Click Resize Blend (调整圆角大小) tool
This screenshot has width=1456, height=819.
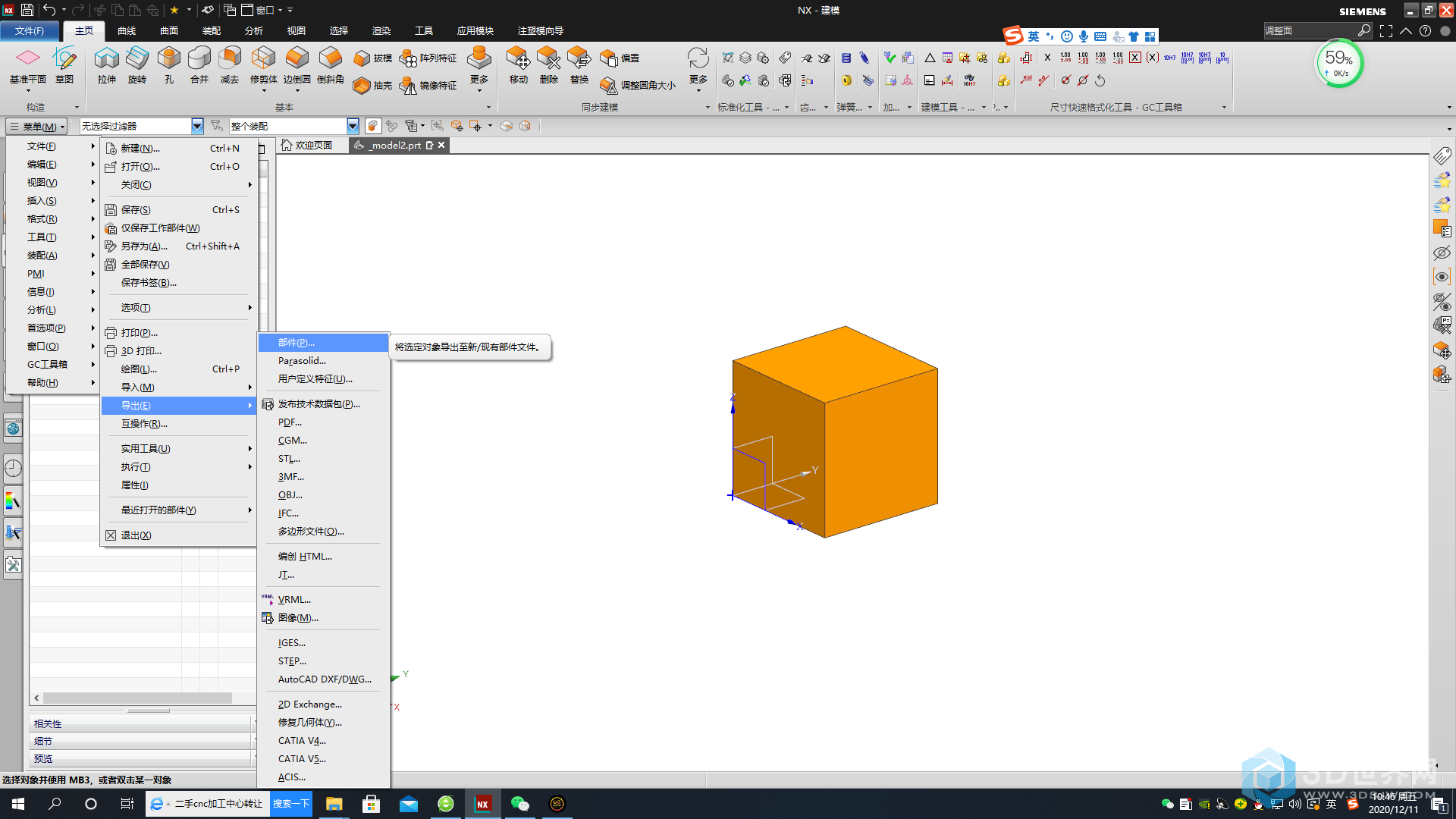[638, 86]
